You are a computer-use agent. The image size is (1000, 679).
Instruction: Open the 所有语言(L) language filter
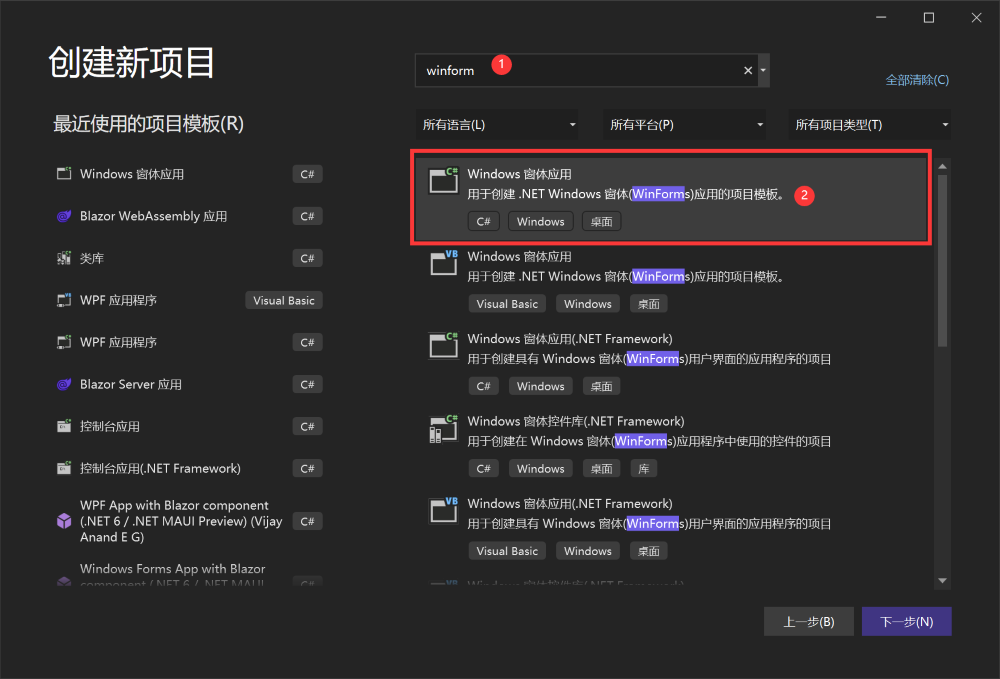coord(497,124)
